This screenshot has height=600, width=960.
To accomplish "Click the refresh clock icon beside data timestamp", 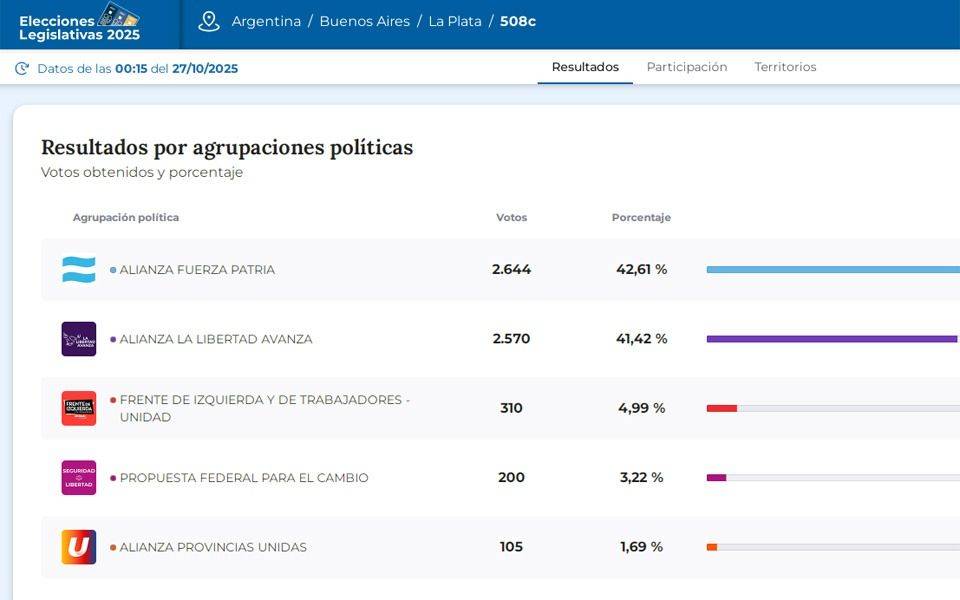I will [22, 68].
